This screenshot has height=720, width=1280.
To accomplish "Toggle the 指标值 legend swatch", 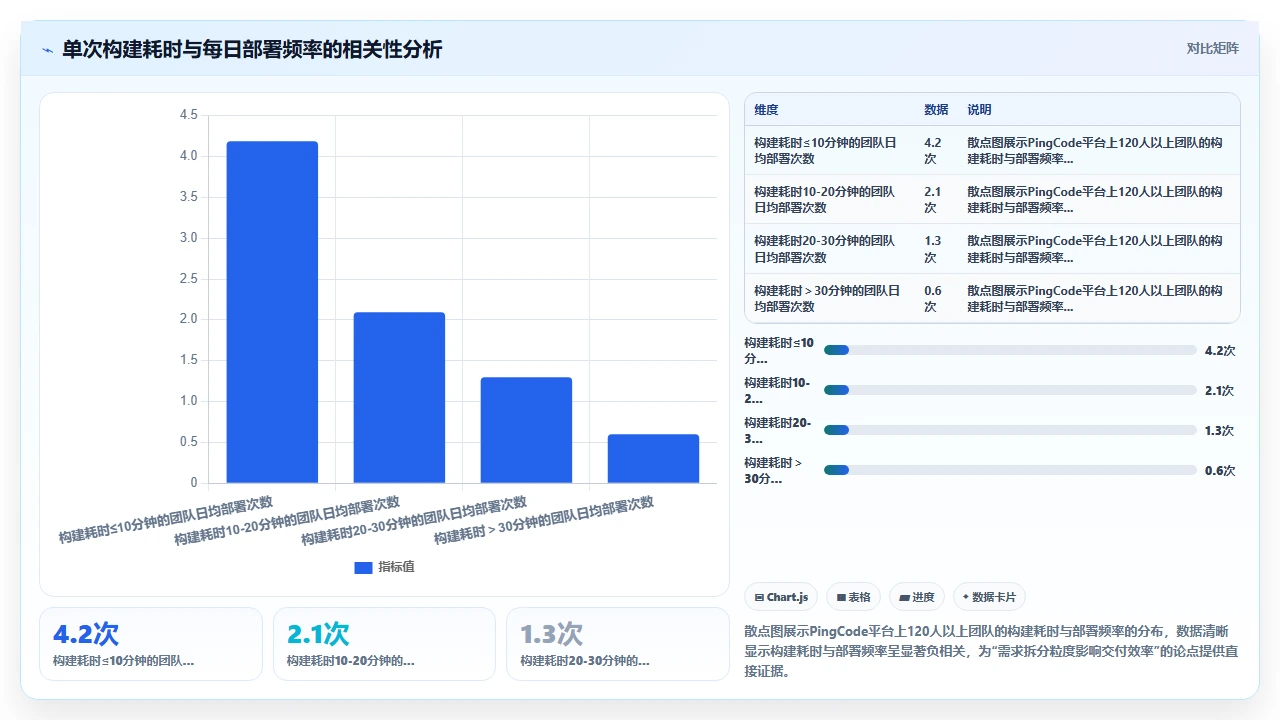I will click(363, 568).
